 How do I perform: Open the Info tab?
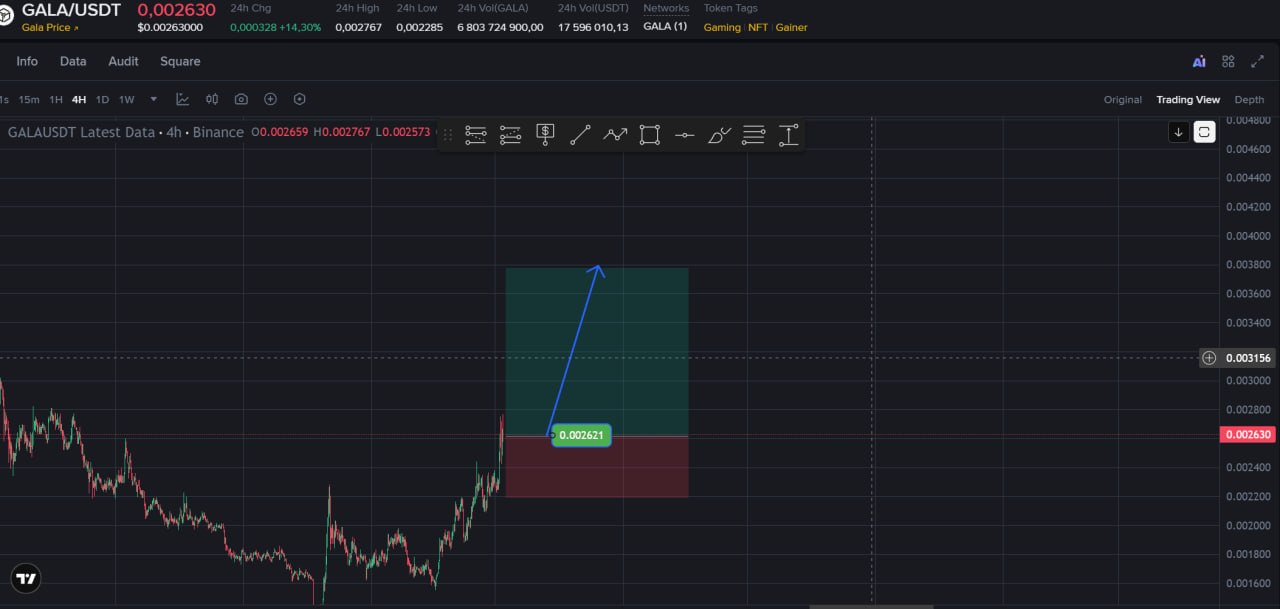27,61
